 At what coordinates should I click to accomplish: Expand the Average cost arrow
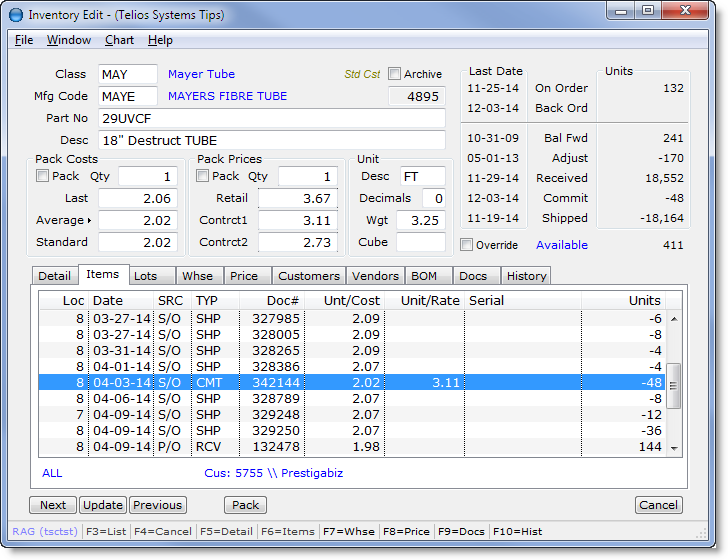pos(88,220)
